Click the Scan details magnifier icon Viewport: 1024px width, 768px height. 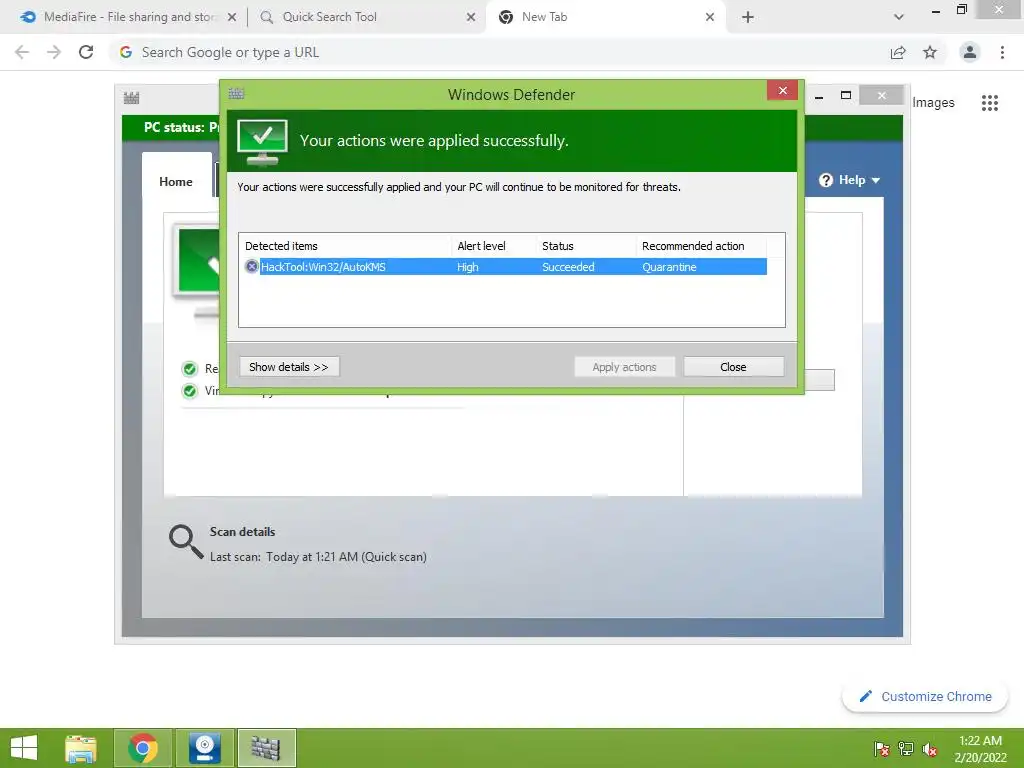click(x=186, y=542)
